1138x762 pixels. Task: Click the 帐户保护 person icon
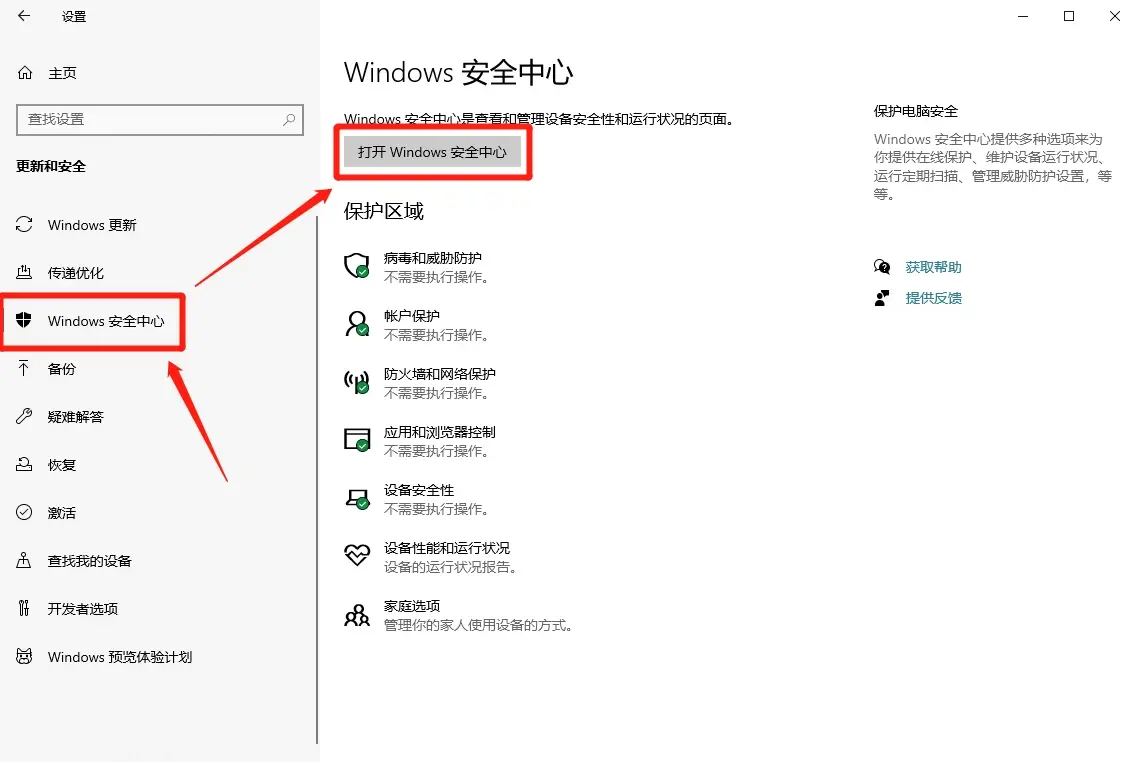click(x=356, y=324)
